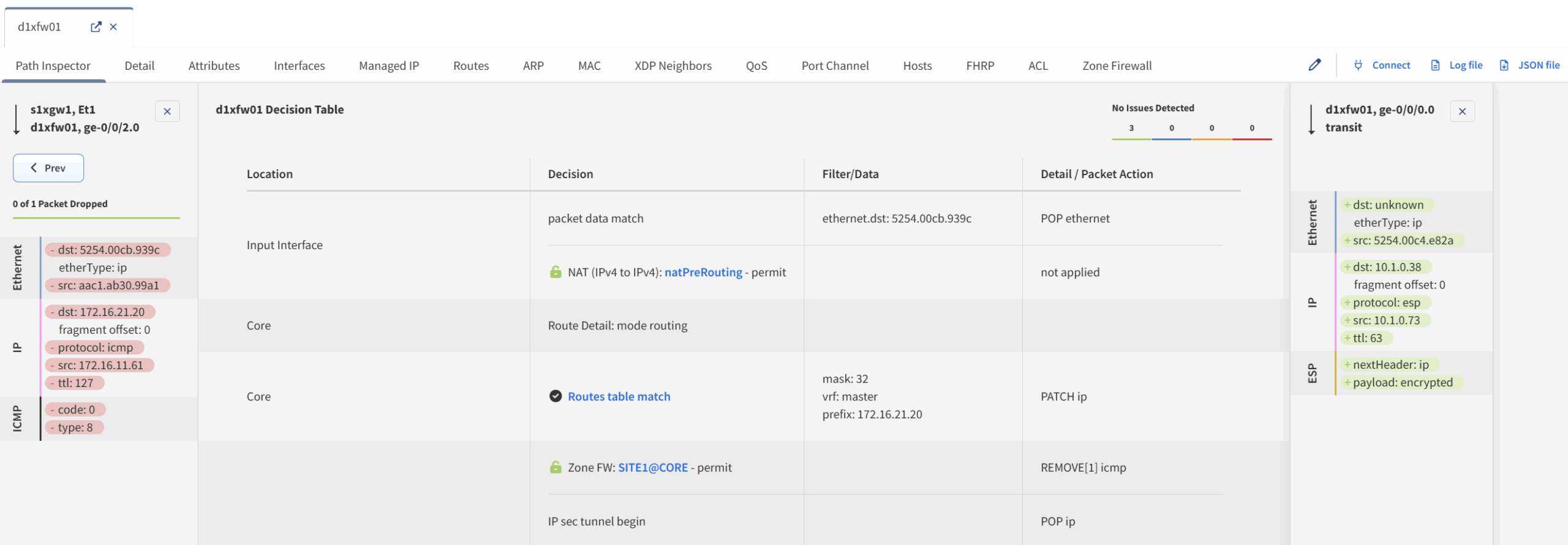Image resolution: width=1568 pixels, height=545 pixels.
Task: Click the green lock beside Zone FW
Action: click(x=556, y=467)
